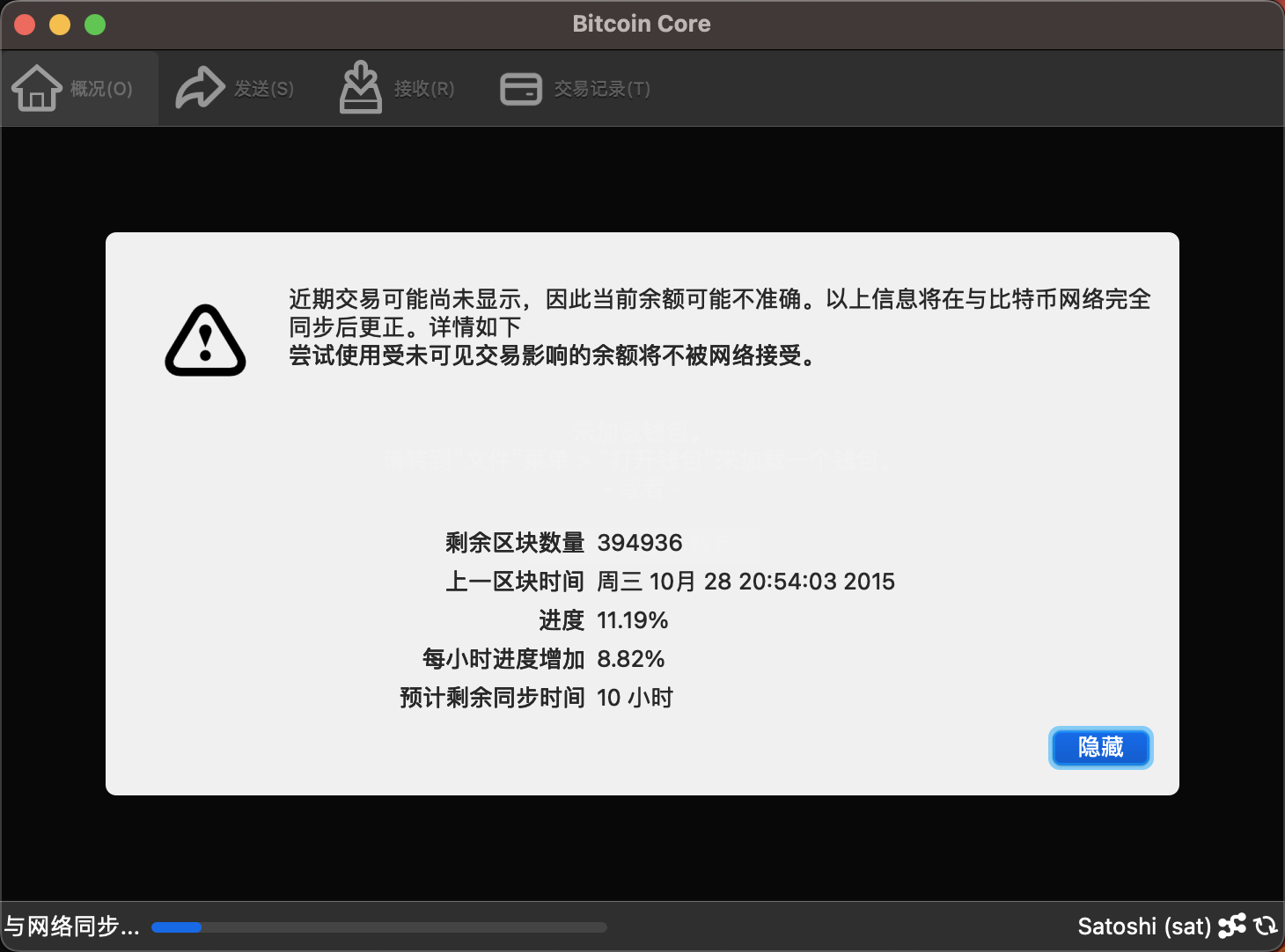Click the Send arrow icon

pyautogui.click(x=201, y=88)
